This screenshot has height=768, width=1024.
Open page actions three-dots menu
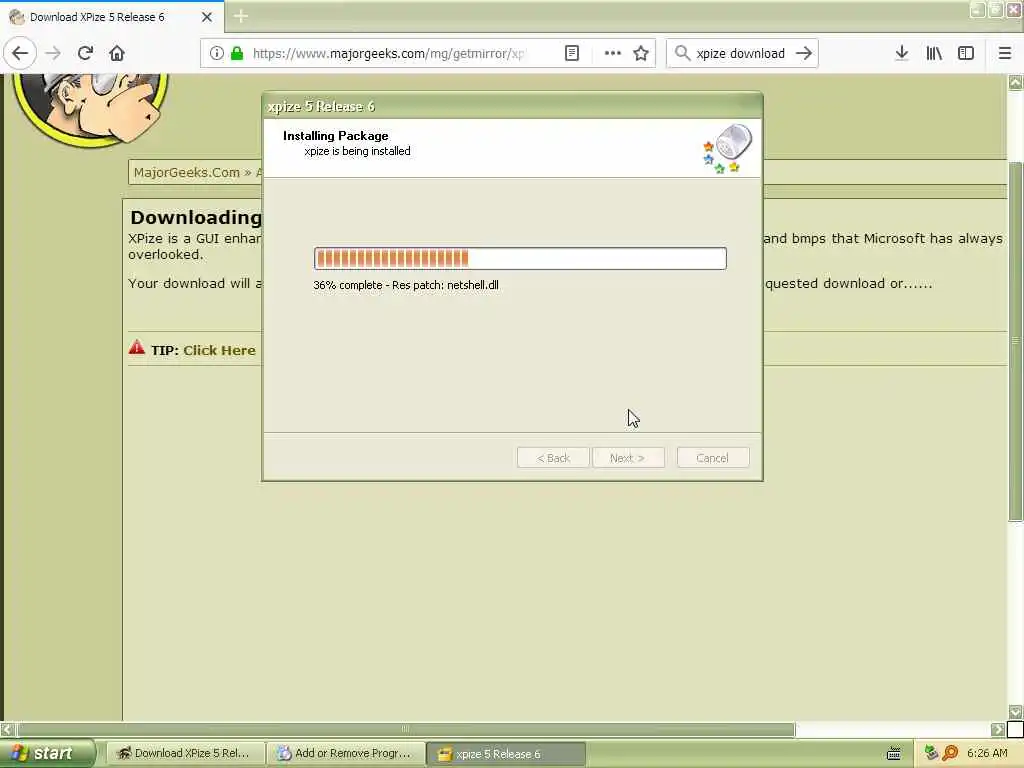(613, 54)
